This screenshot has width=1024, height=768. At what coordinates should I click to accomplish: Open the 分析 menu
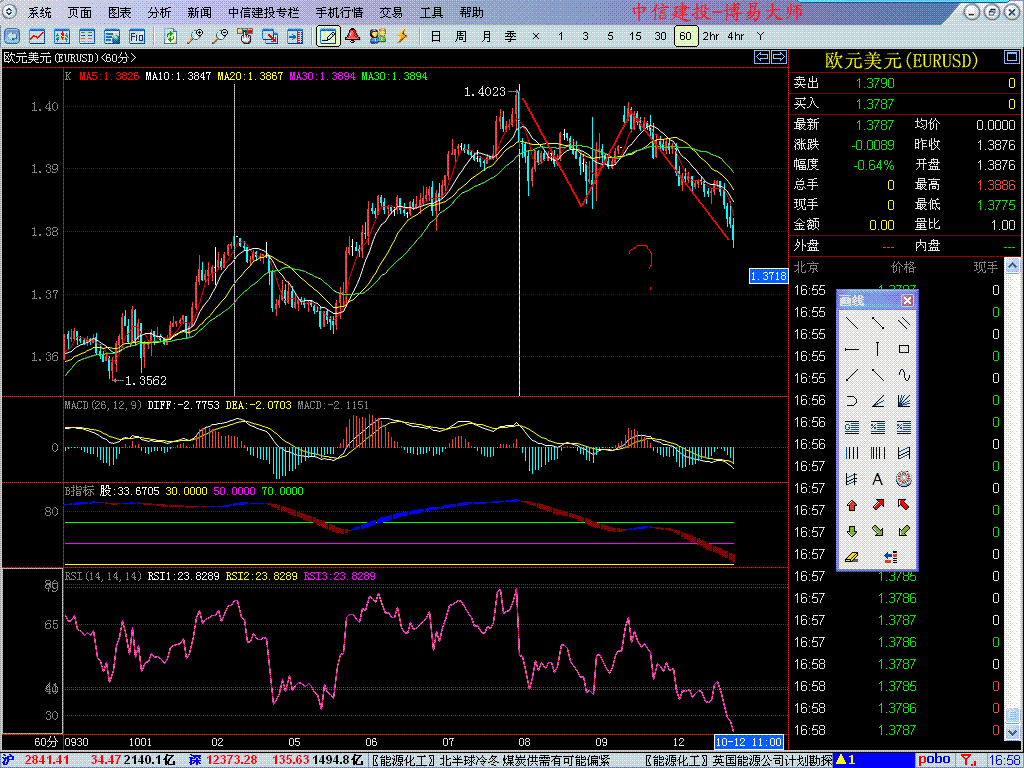[159, 13]
